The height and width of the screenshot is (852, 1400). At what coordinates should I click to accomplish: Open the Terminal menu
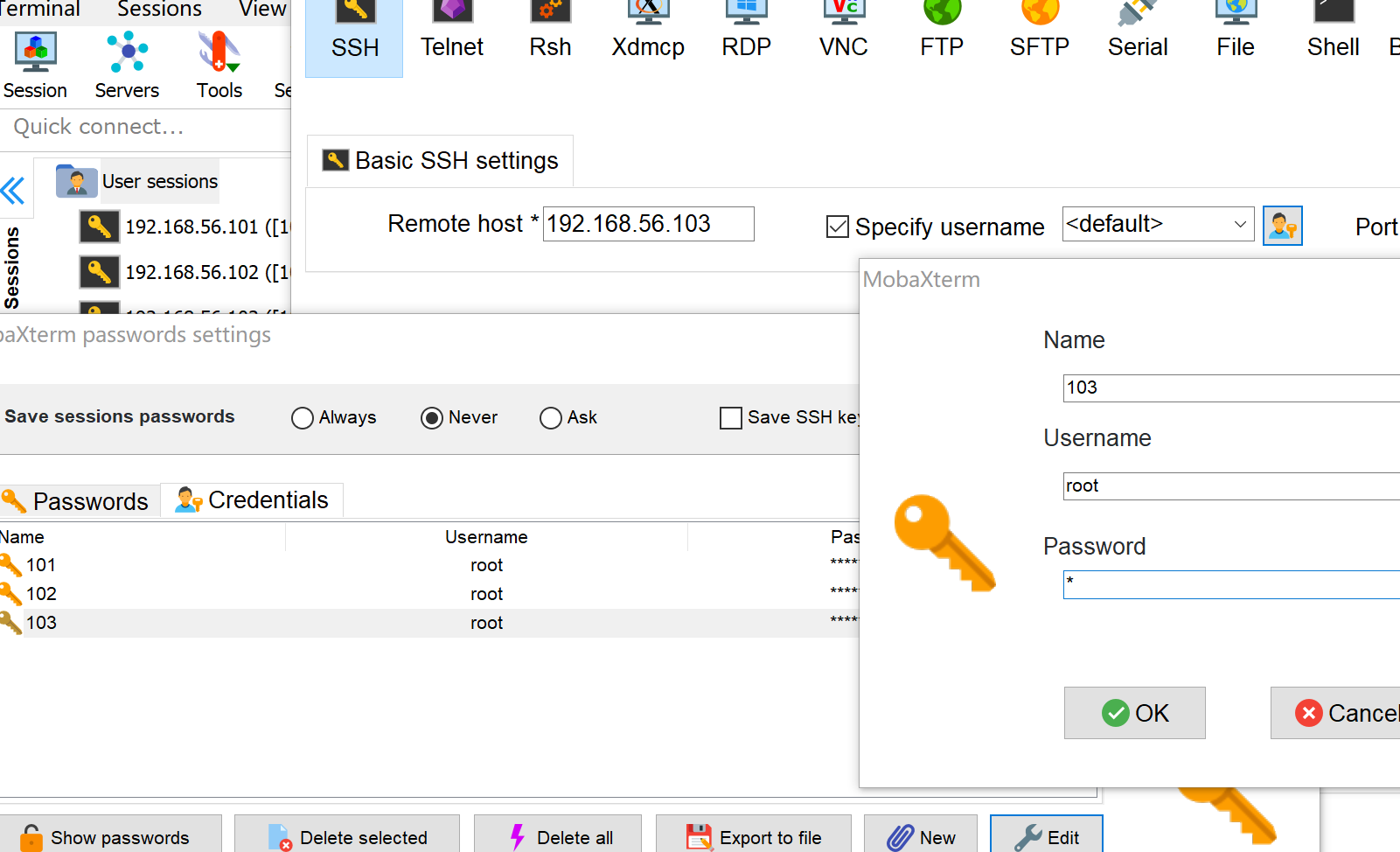[39, 10]
